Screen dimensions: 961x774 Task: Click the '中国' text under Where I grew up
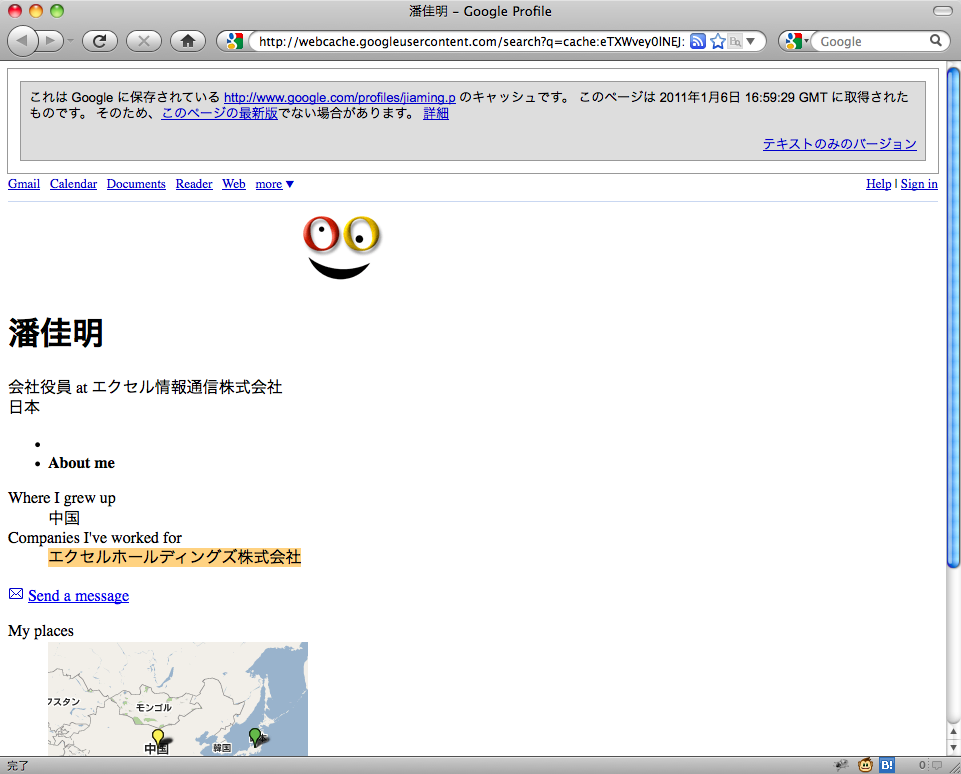[x=64, y=518]
